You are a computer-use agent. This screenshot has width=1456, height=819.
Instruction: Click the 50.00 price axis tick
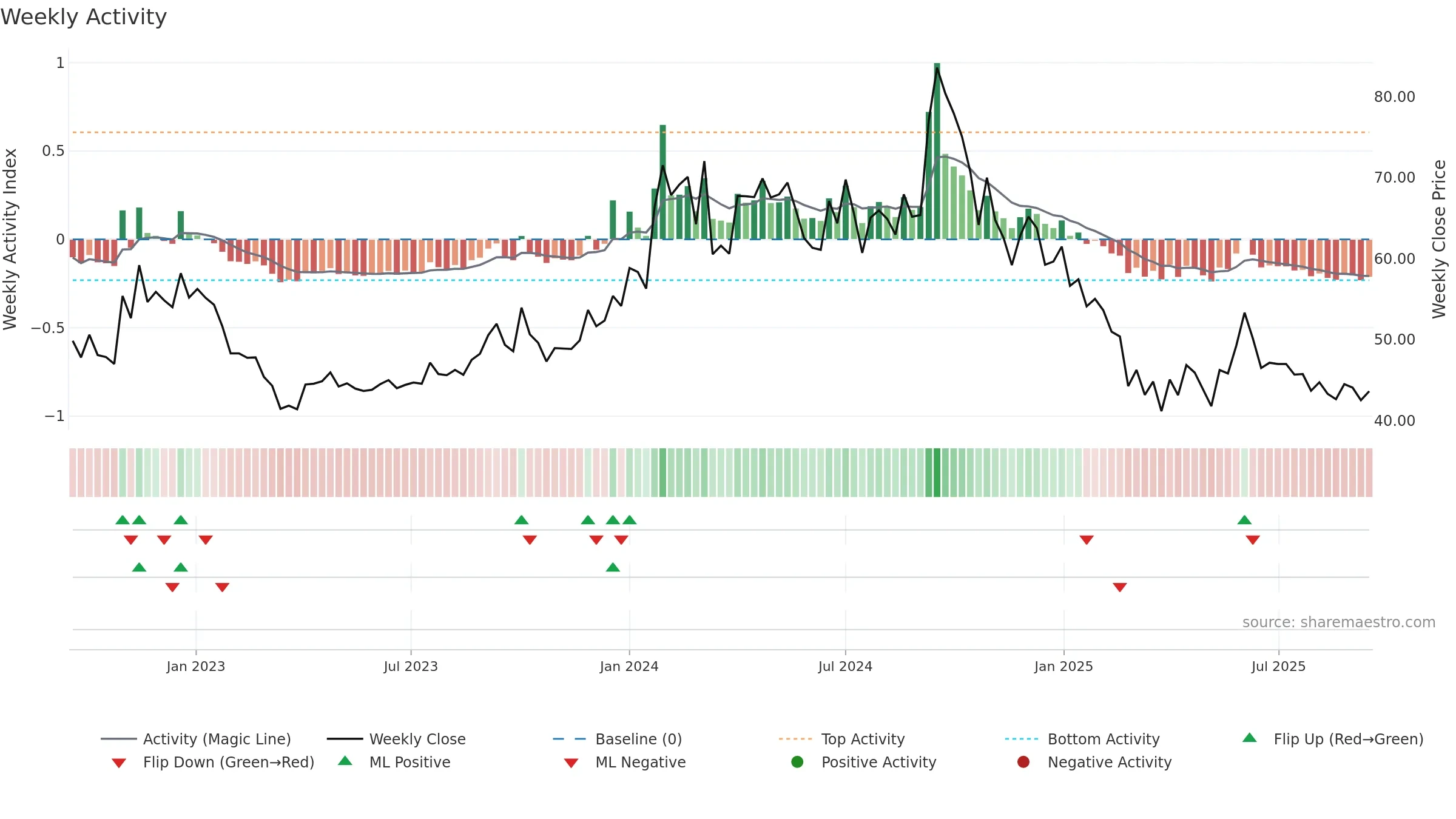[1395, 339]
